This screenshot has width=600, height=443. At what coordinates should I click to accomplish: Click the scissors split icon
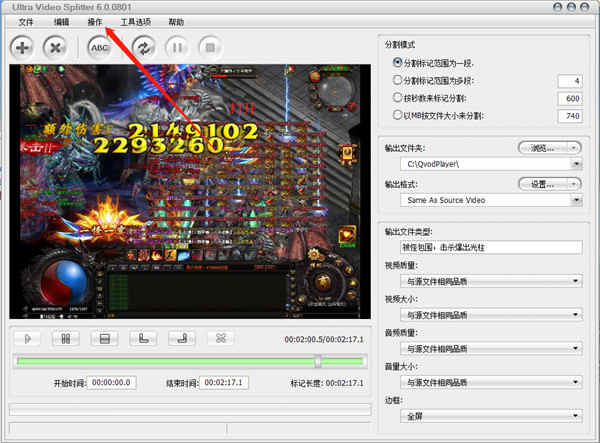(x=221, y=339)
